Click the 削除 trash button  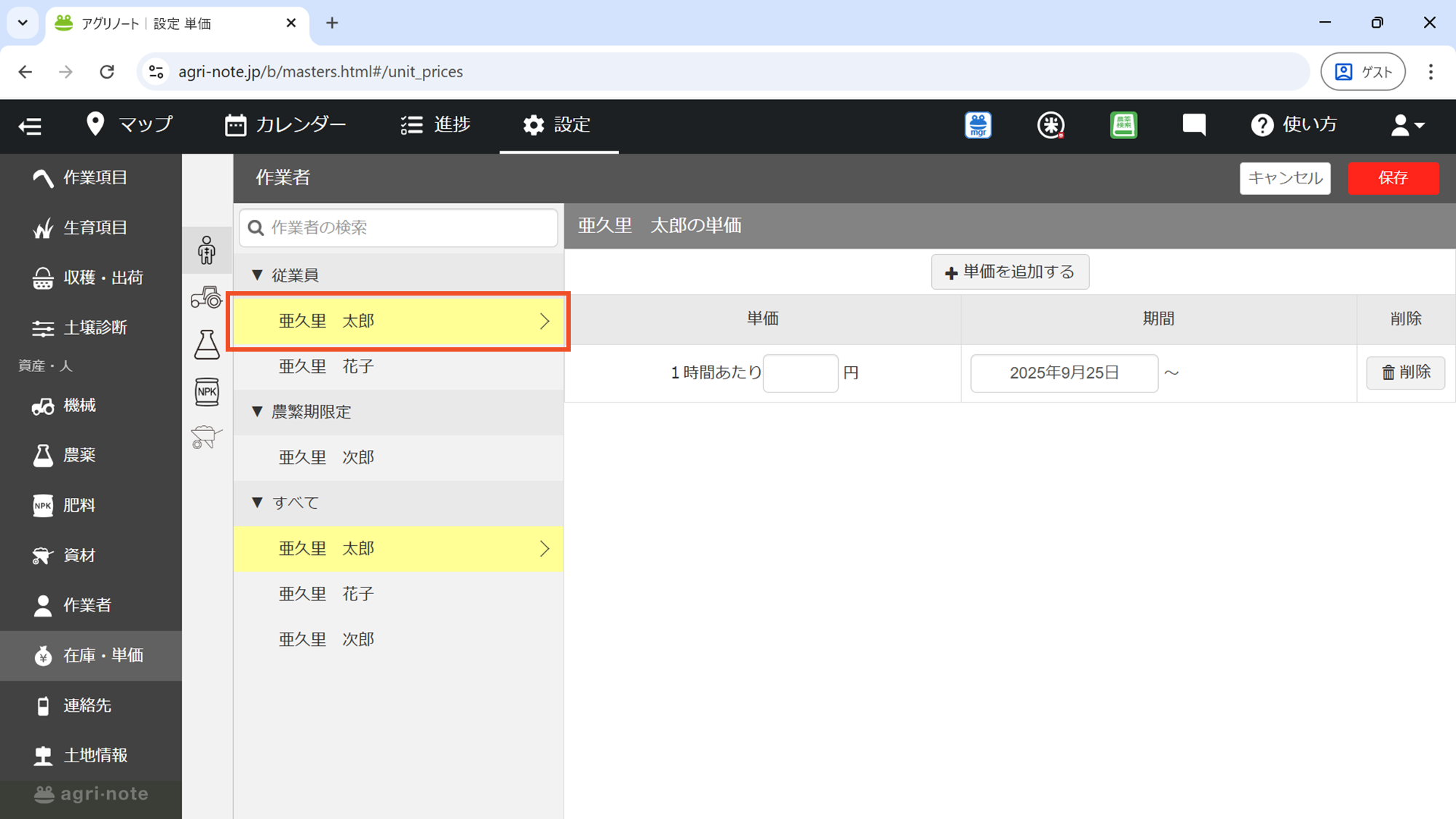point(1405,373)
